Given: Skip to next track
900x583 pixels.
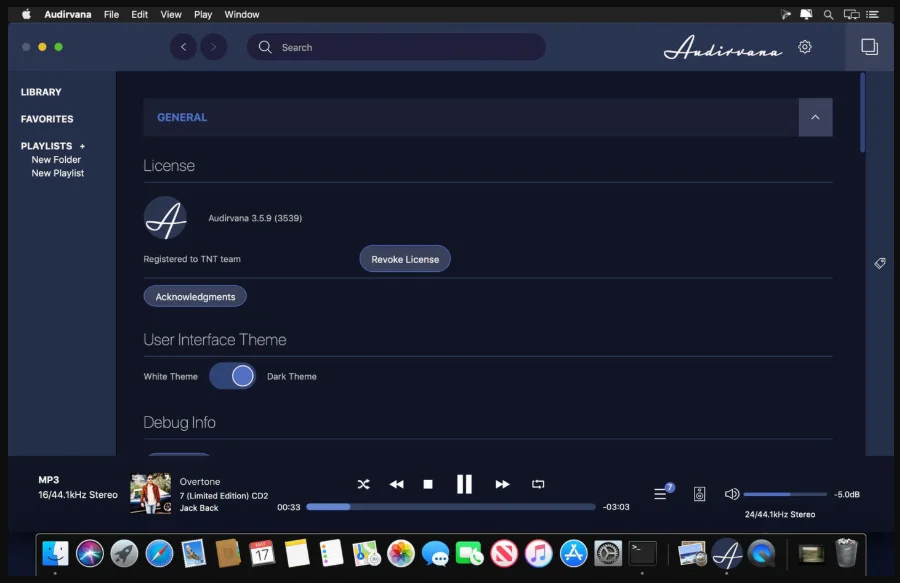Looking at the screenshot, I should [502, 484].
